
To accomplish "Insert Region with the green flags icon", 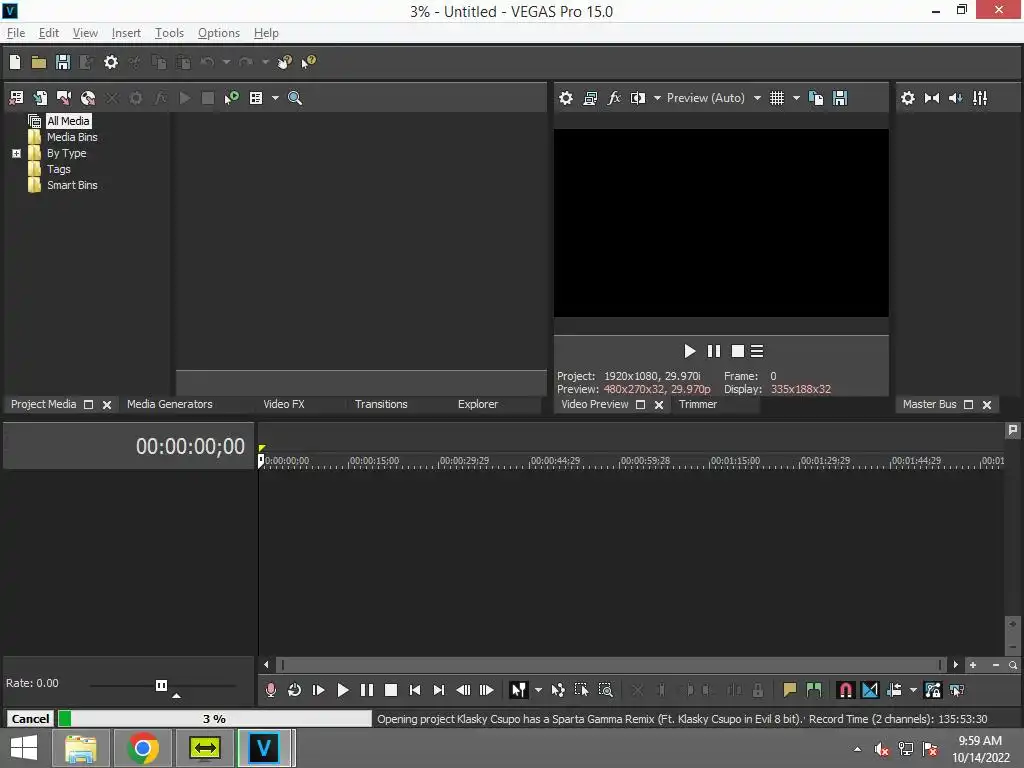I will tap(814, 690).
